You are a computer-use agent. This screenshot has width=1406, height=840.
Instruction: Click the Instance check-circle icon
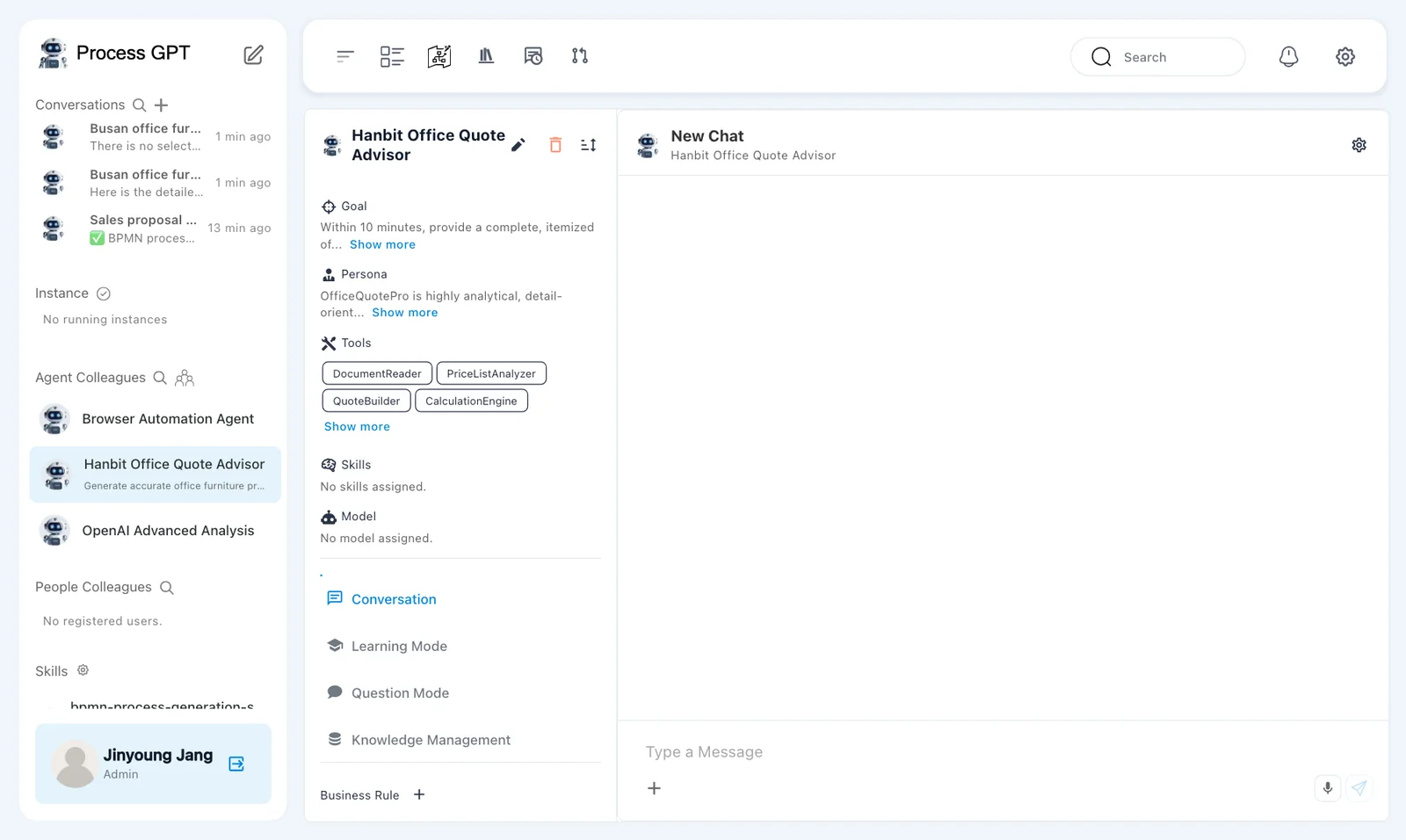coord(103,293)
